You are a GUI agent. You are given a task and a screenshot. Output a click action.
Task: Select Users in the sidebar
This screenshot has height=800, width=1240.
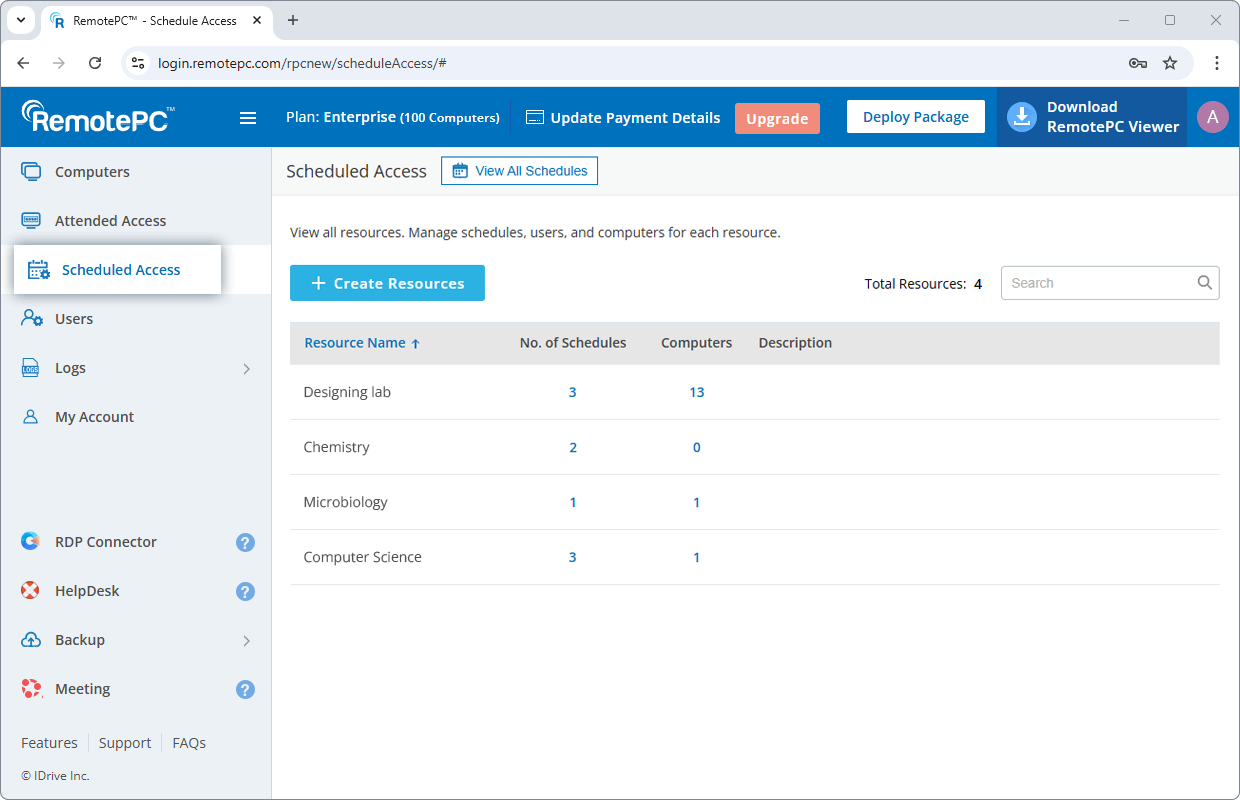click(x=74, y=319)
